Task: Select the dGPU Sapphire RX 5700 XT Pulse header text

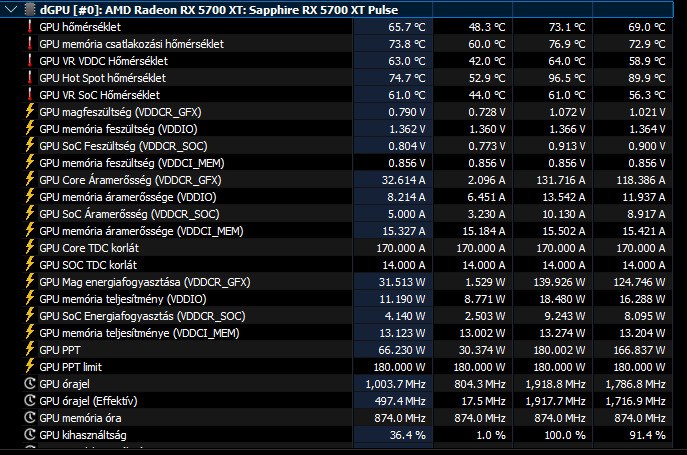Action: pos(219,10)
